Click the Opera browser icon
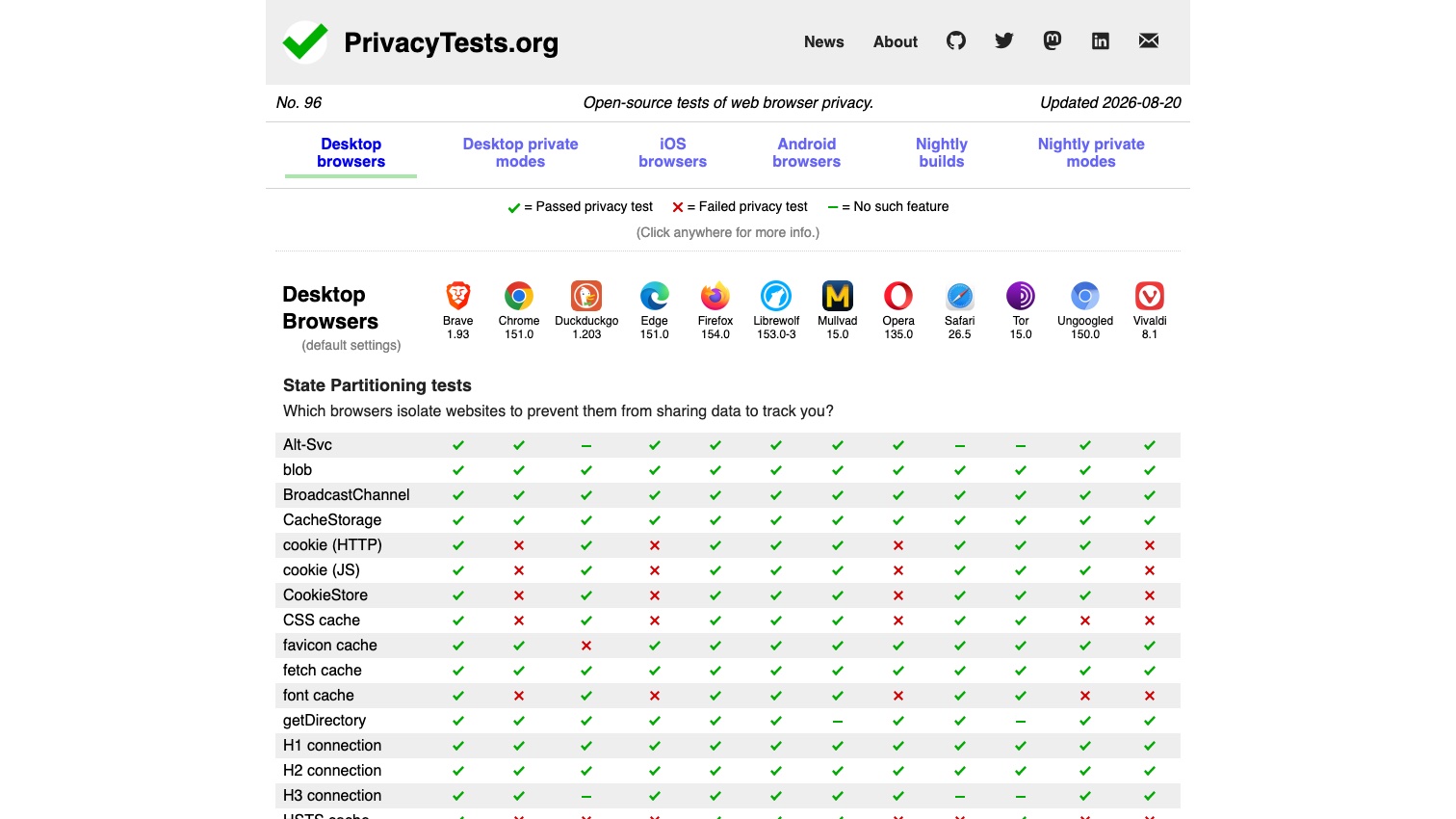Image resolution: width=1456 pixels, height=819 pixels. click(x=898, y=296)
